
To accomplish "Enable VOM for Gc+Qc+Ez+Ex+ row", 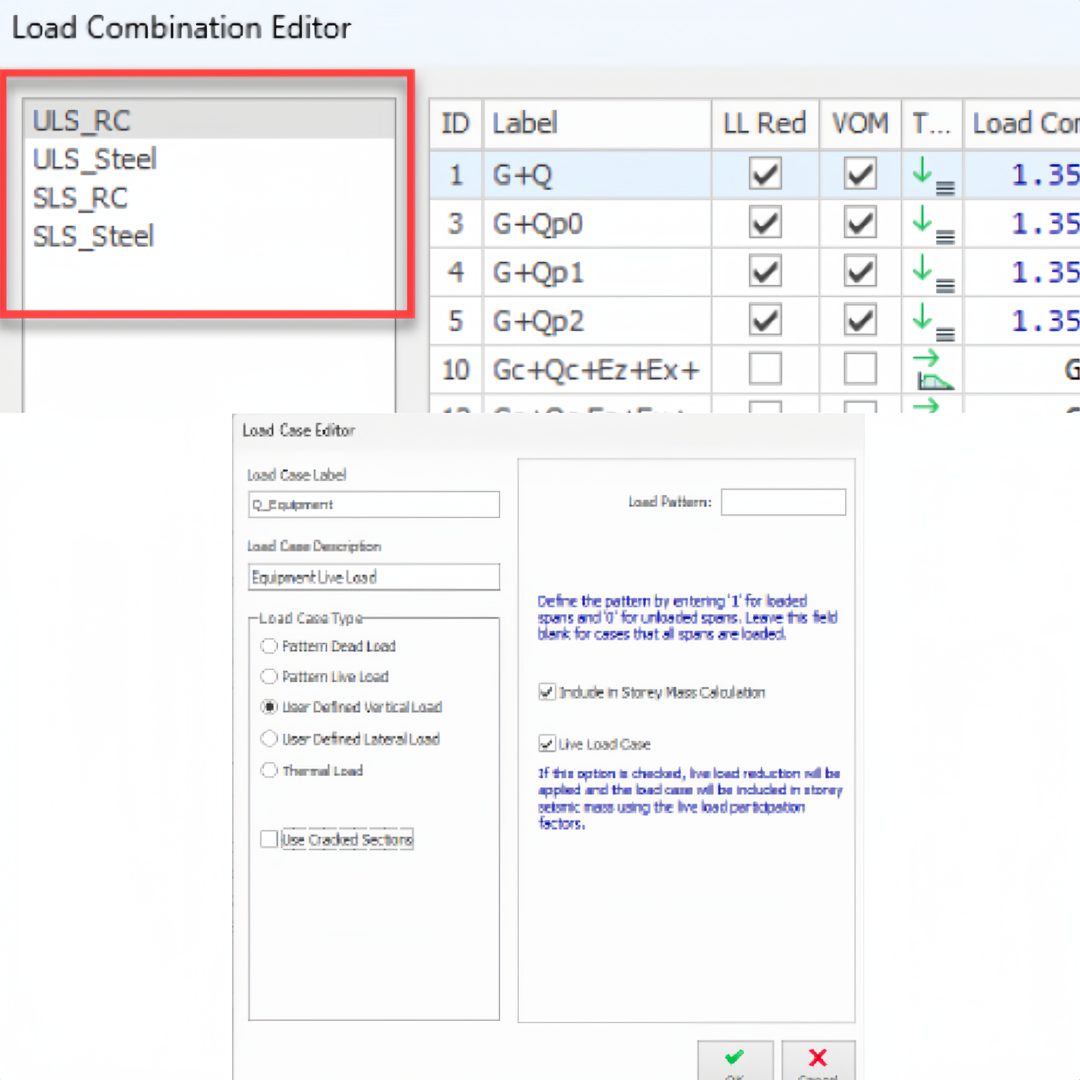I will [x=860, y=368].
